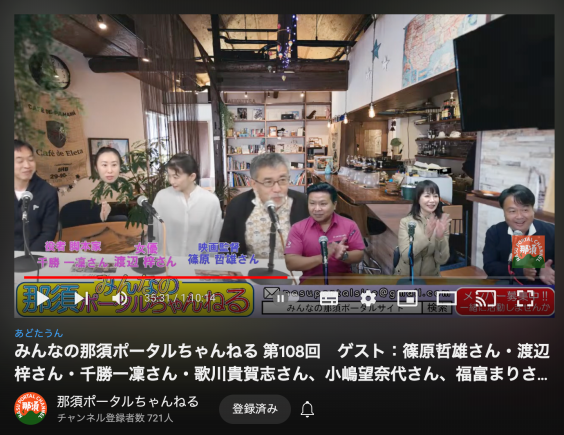The width and height of the screenshot is (564, 435).
Task: Click the video title text 第108回
Action: [292, 351]
